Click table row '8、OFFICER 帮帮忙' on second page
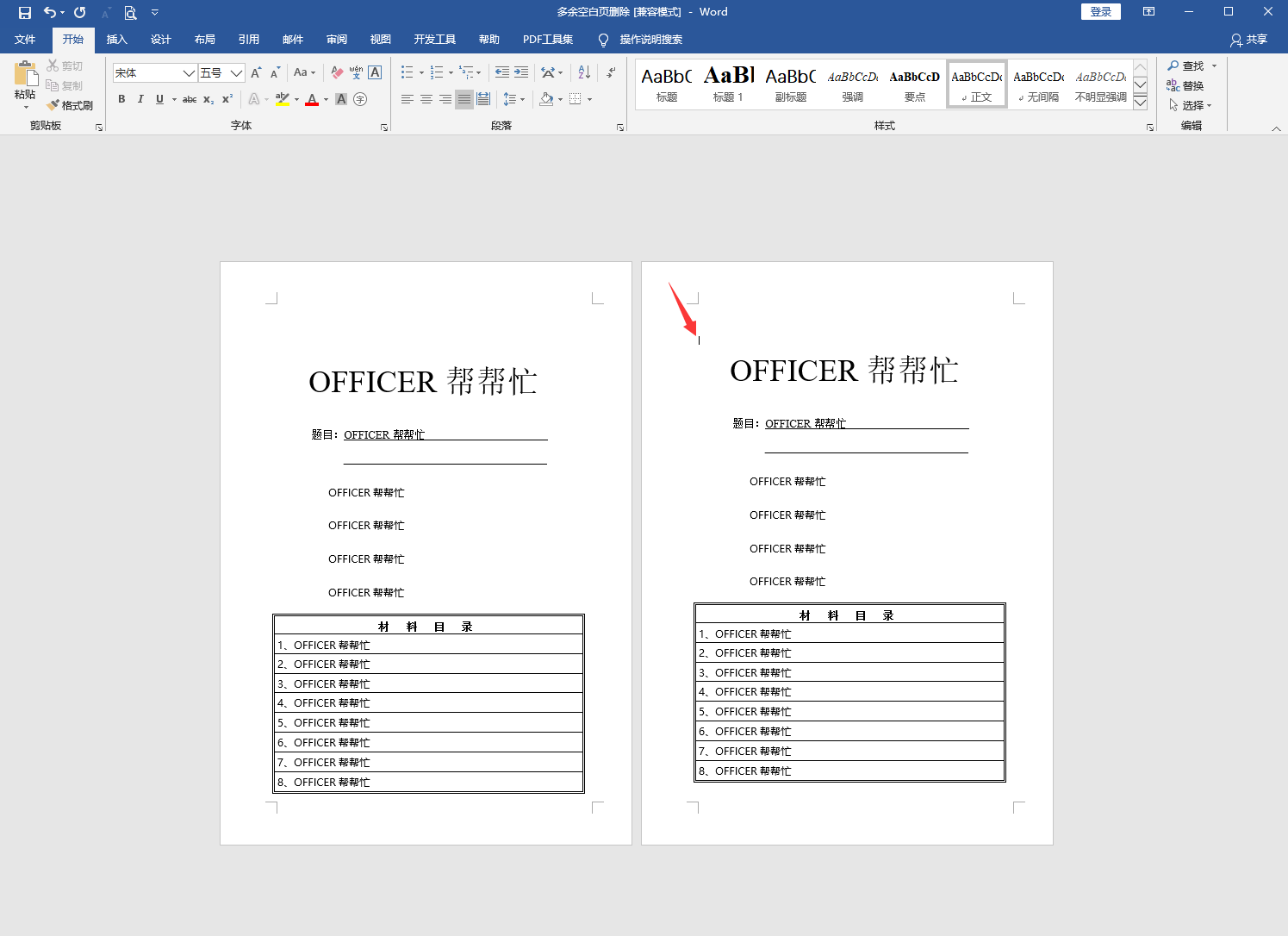 (x=849, y=771)
